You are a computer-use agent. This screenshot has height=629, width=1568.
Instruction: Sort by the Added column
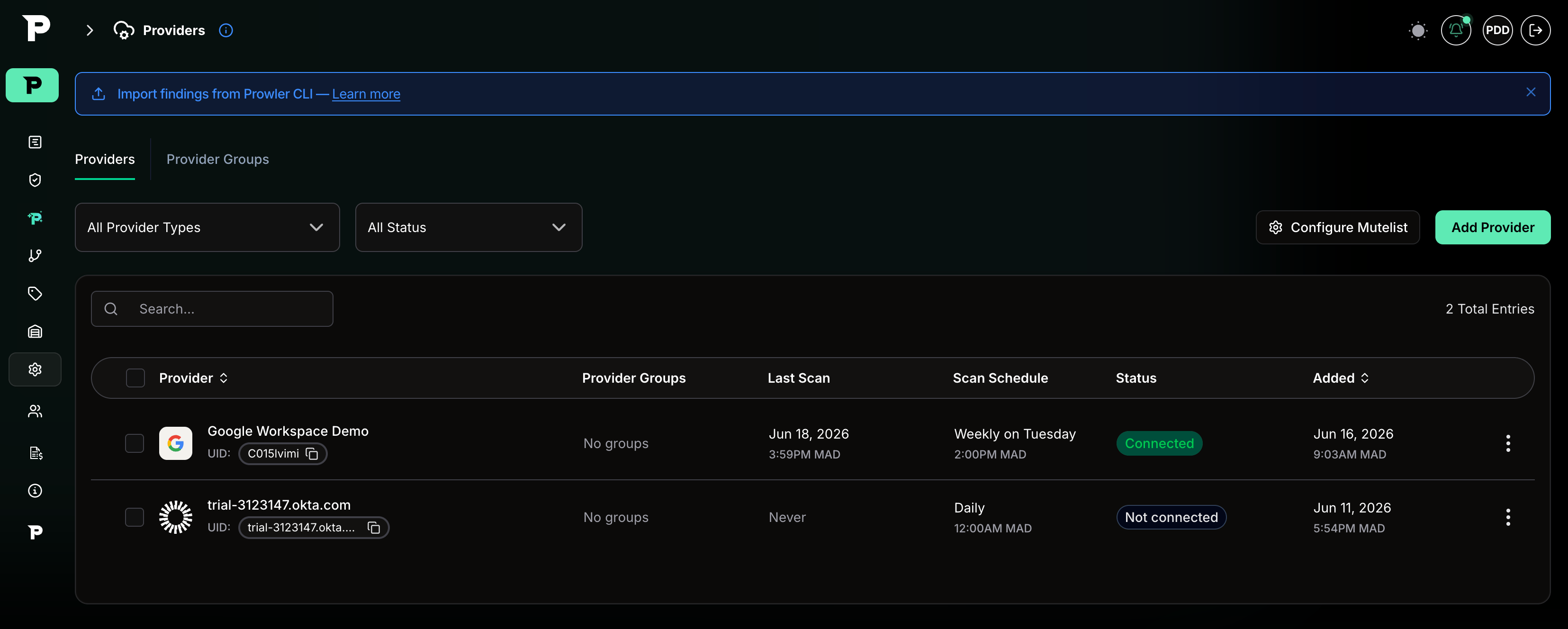click(1340, 378)
